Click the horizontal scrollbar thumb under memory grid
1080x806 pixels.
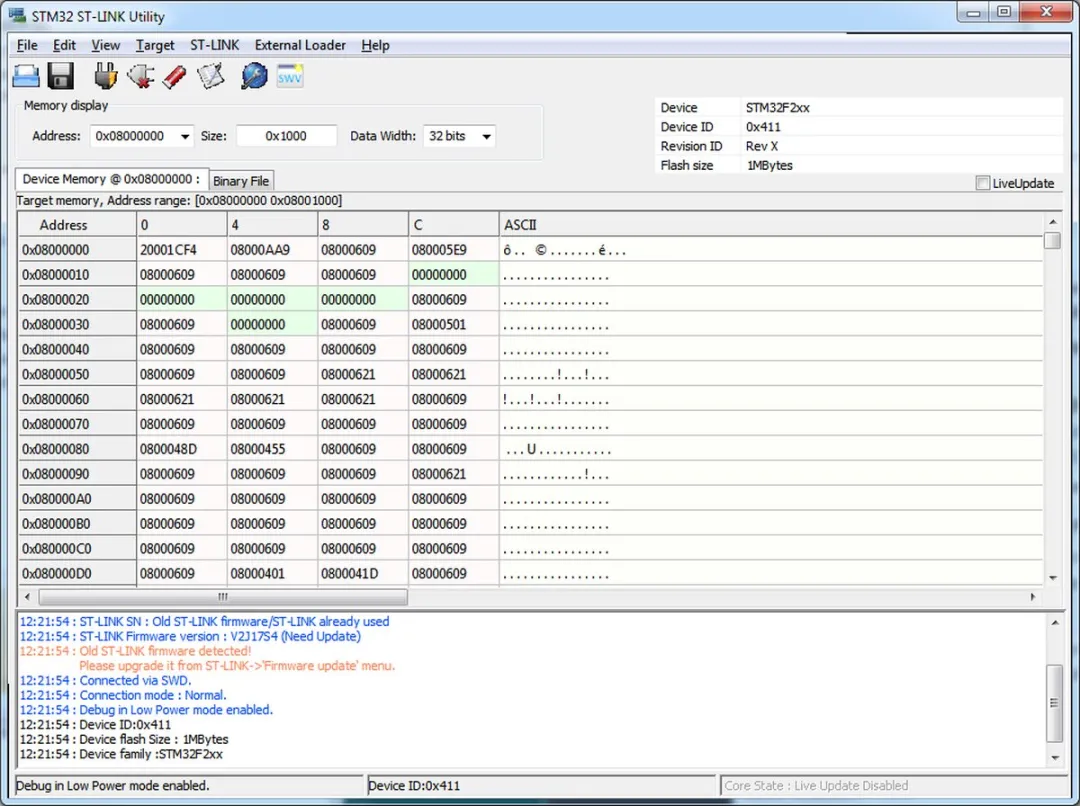(x=223, y=597)
